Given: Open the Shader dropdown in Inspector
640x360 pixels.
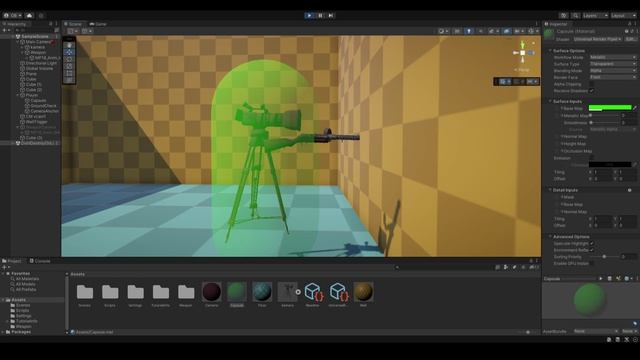Looking at the screenshot, I should click(x=597, y=39).
